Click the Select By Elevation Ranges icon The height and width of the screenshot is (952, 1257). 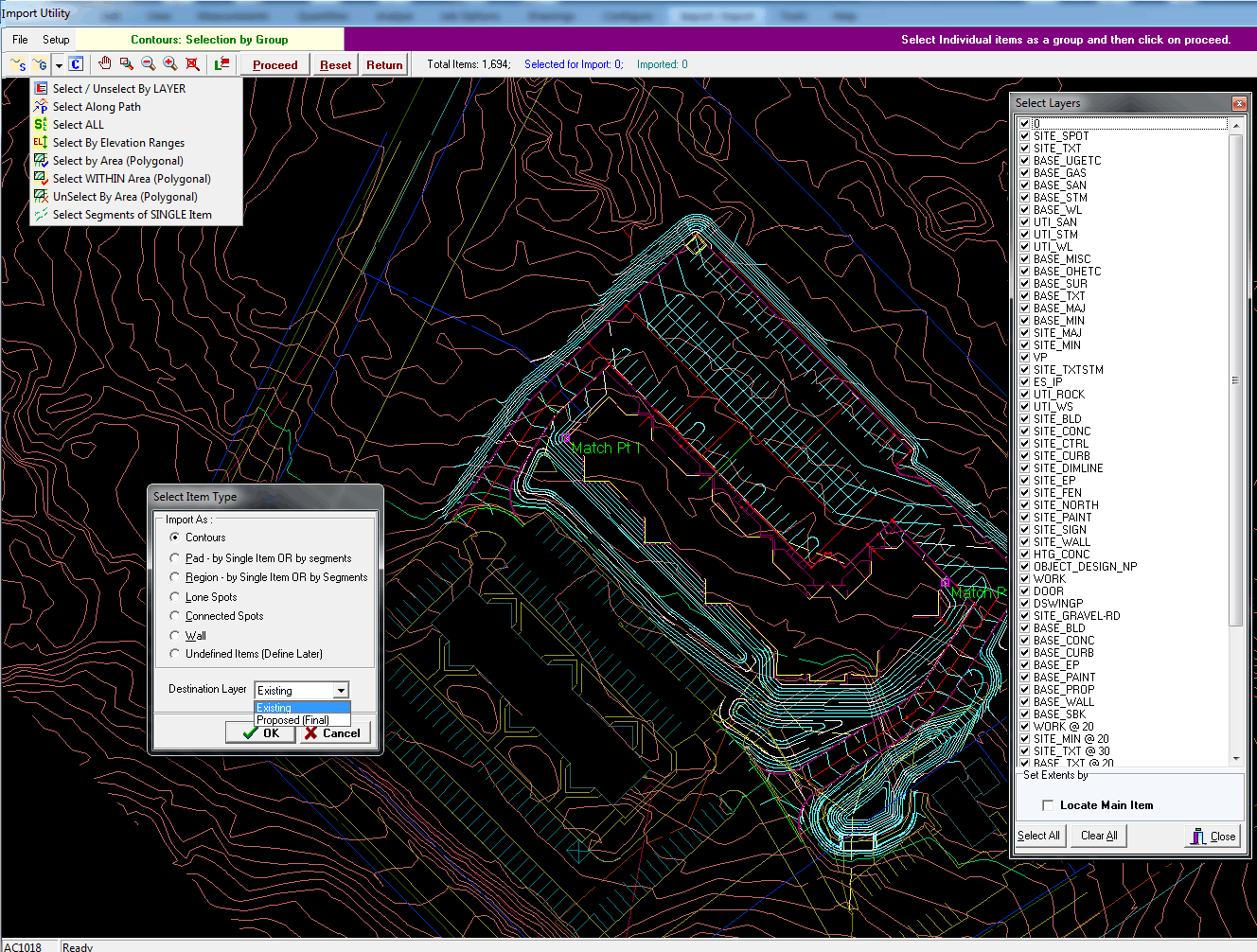[41, 142]
